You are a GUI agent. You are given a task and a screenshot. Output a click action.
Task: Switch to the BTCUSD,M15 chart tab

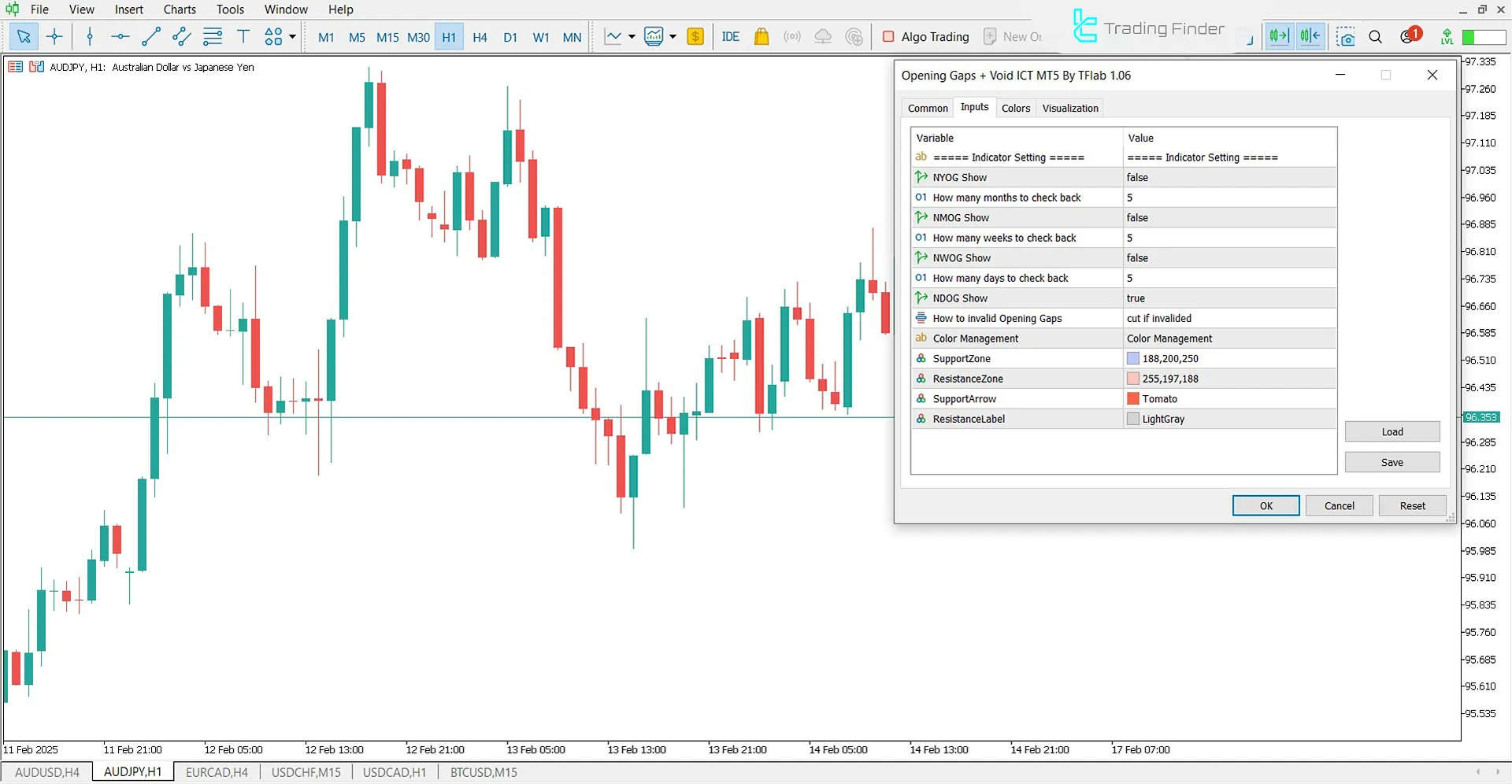(x=482, y=771)
